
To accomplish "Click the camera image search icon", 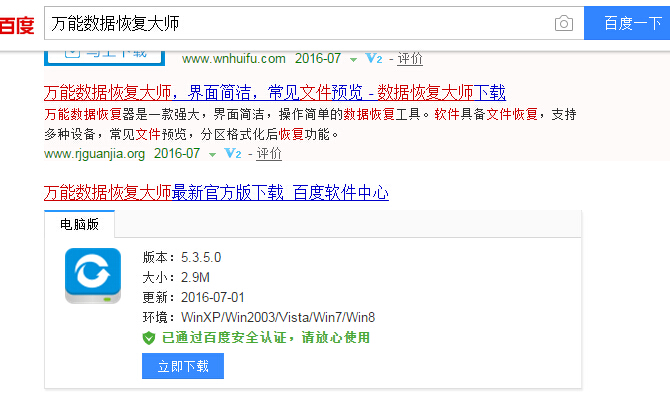I will (564, 23).
